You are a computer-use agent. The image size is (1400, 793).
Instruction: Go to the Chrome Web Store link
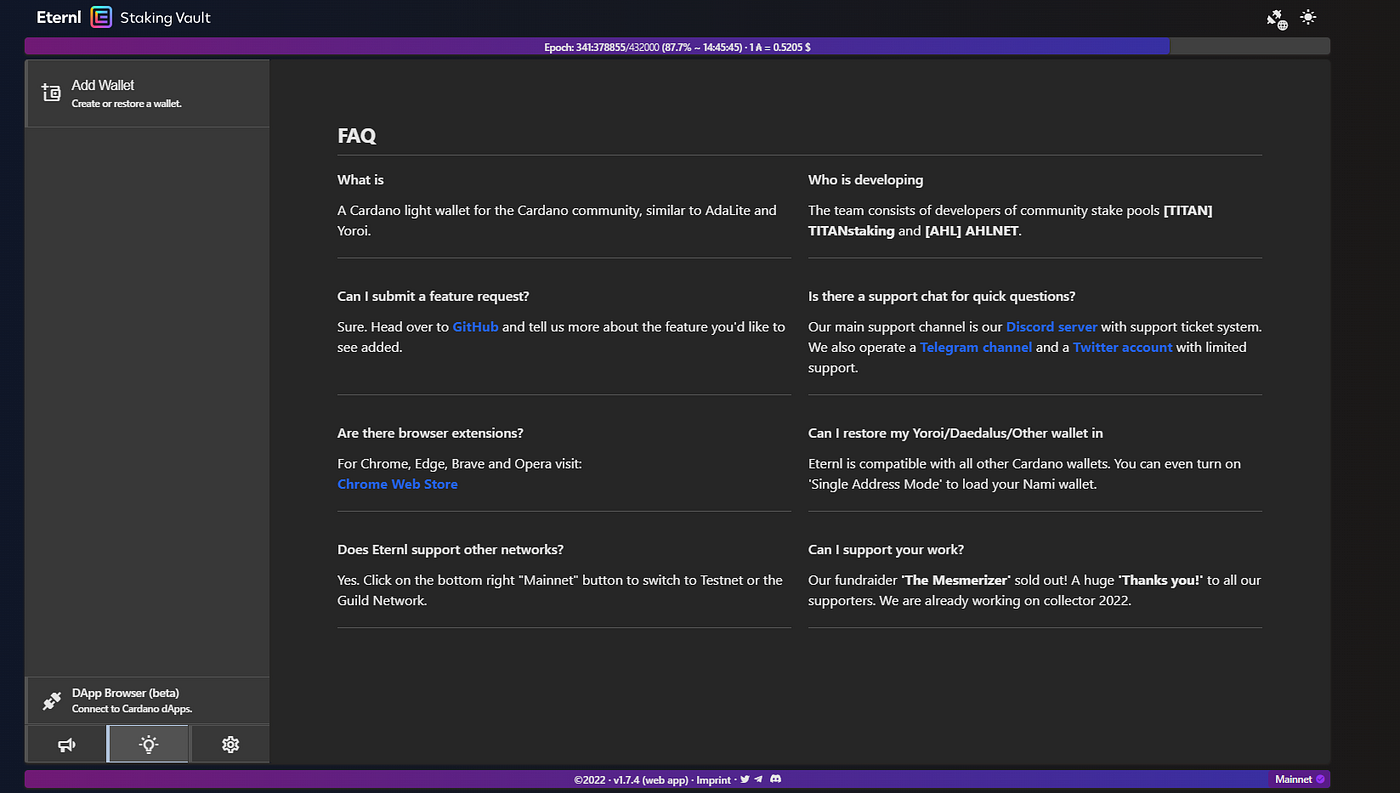click(397, 484)
